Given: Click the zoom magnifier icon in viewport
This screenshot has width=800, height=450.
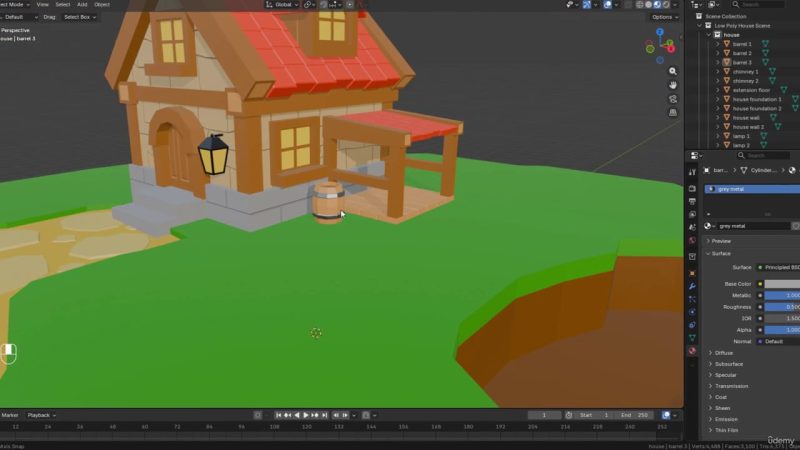Looking at the screenshot, I should (674, 69).
